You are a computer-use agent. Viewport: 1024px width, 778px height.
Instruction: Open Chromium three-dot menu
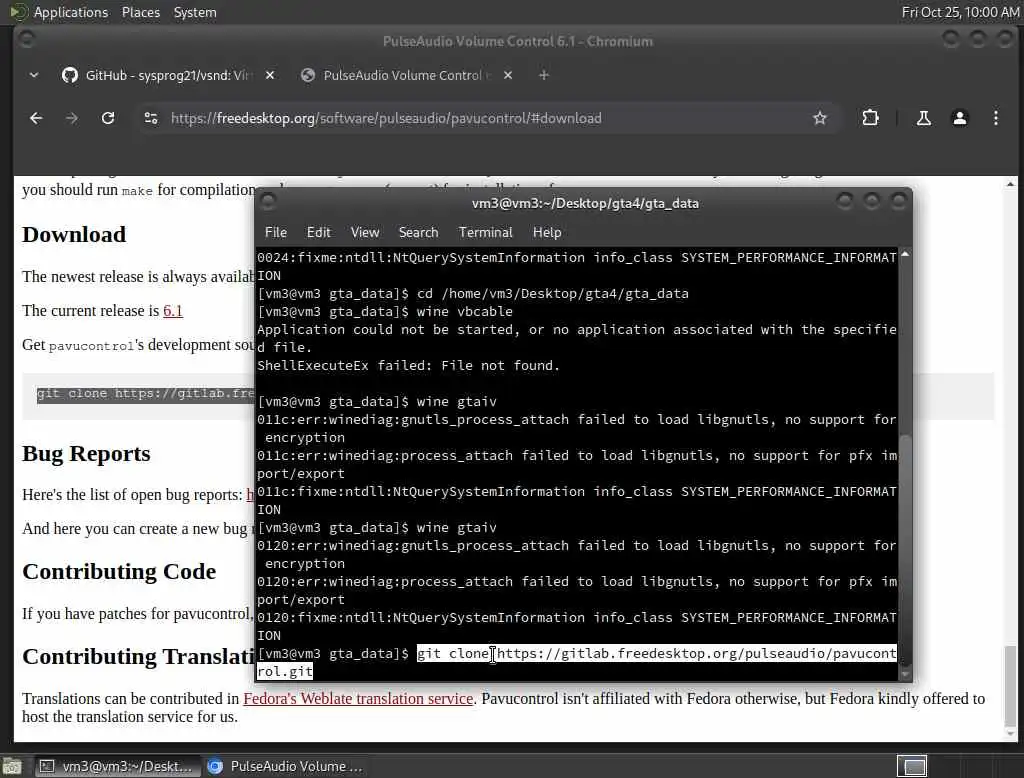coord(995,118)
